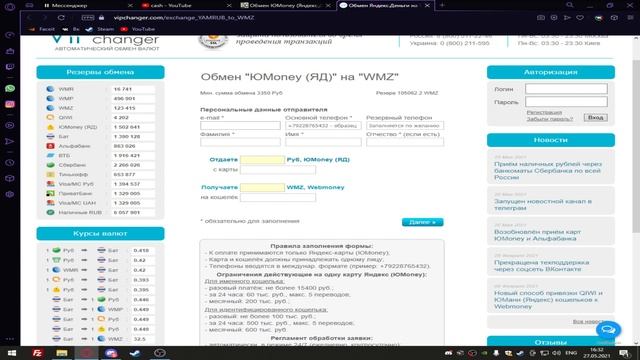Focus the Логин input field
Image resolution: width=640 pixels, height=360 pixels.
[566, 89]
